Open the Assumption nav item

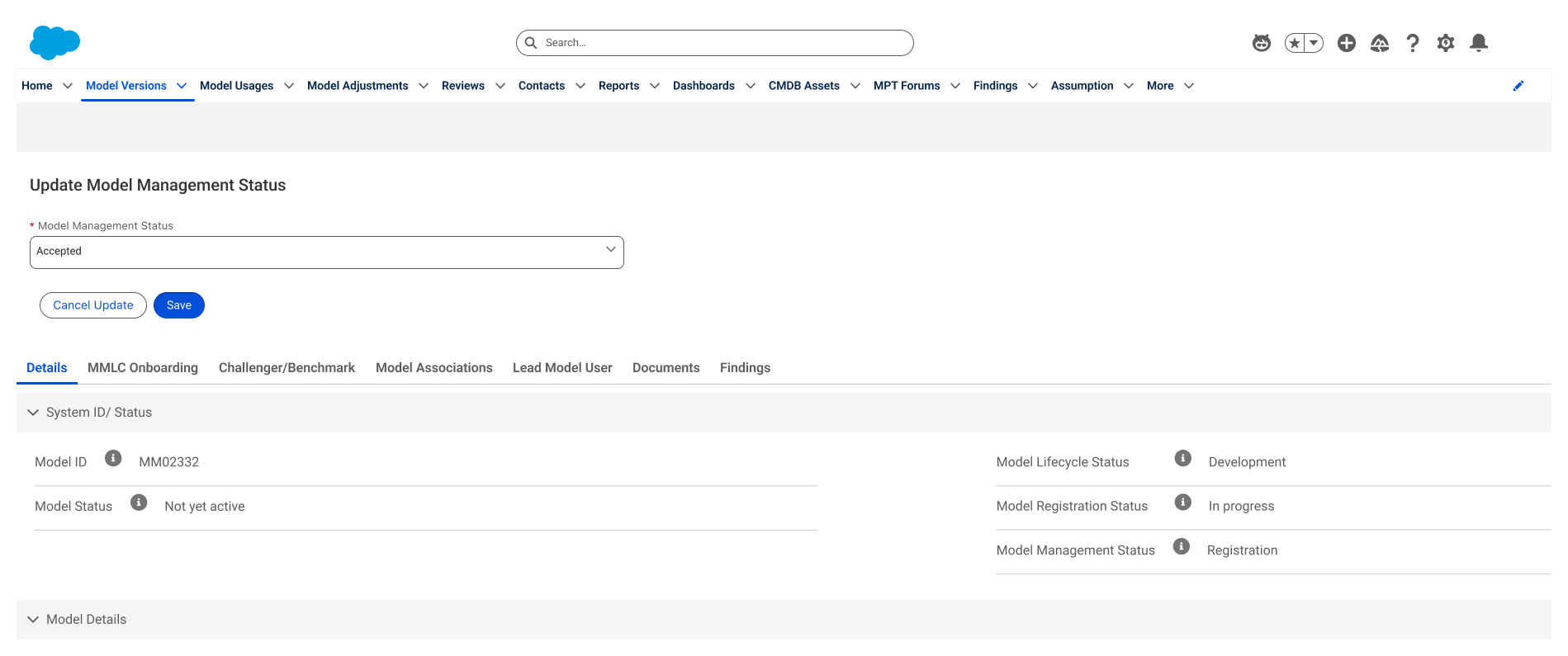coord(1082,86)
